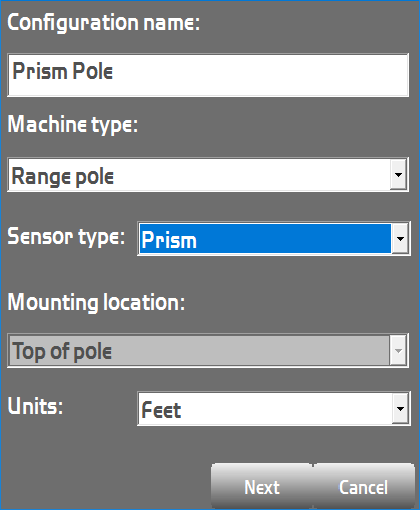Click the Feet units combo box

tap(274, 409)
